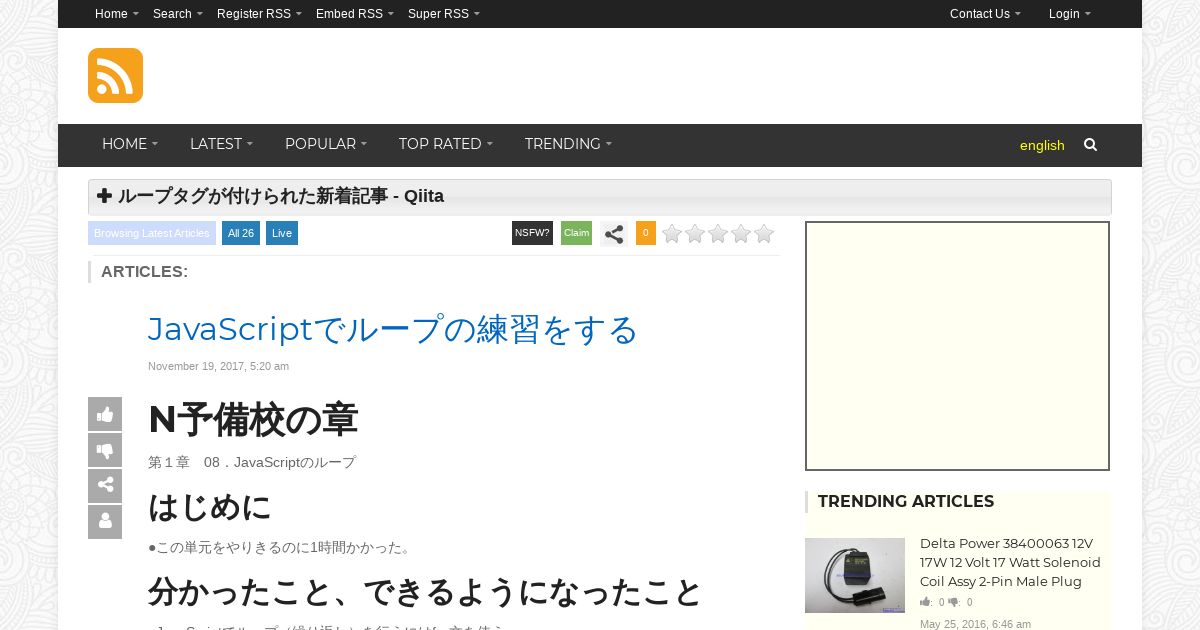Rate the feed five stars

pos(764,234)
